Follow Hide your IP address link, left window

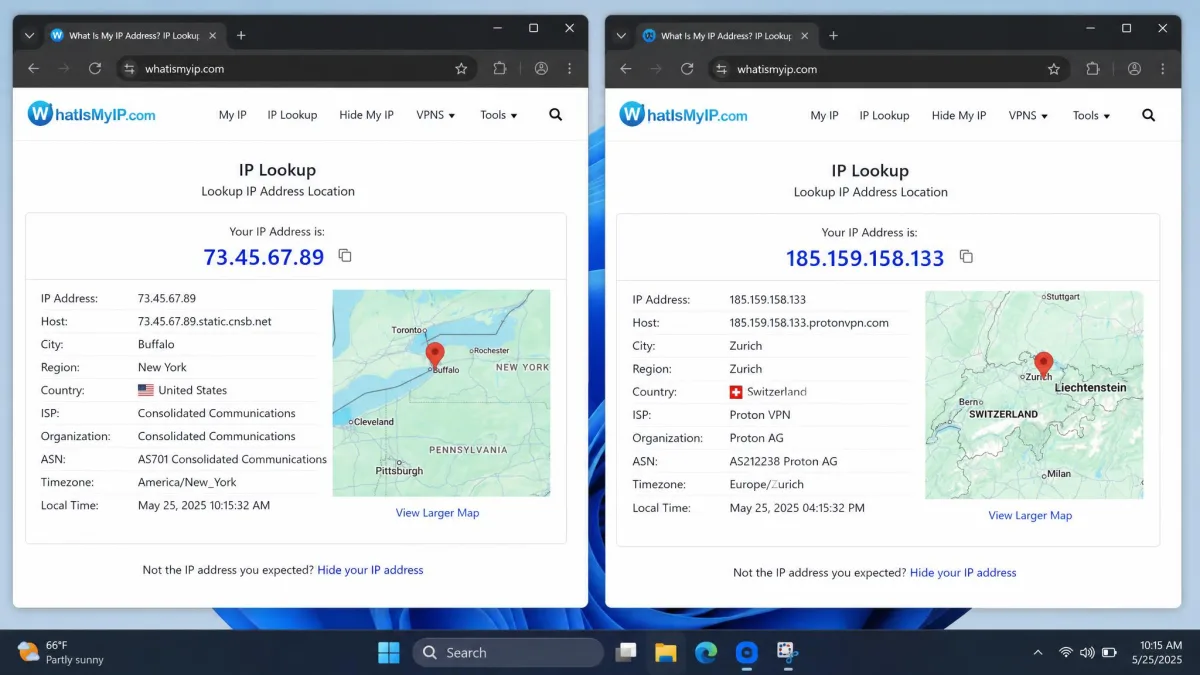[370, 570]
